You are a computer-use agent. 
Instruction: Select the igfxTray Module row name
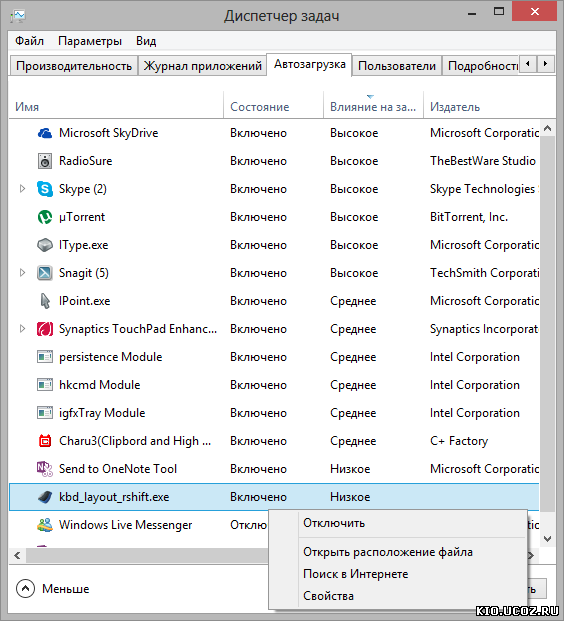[102, 413]
